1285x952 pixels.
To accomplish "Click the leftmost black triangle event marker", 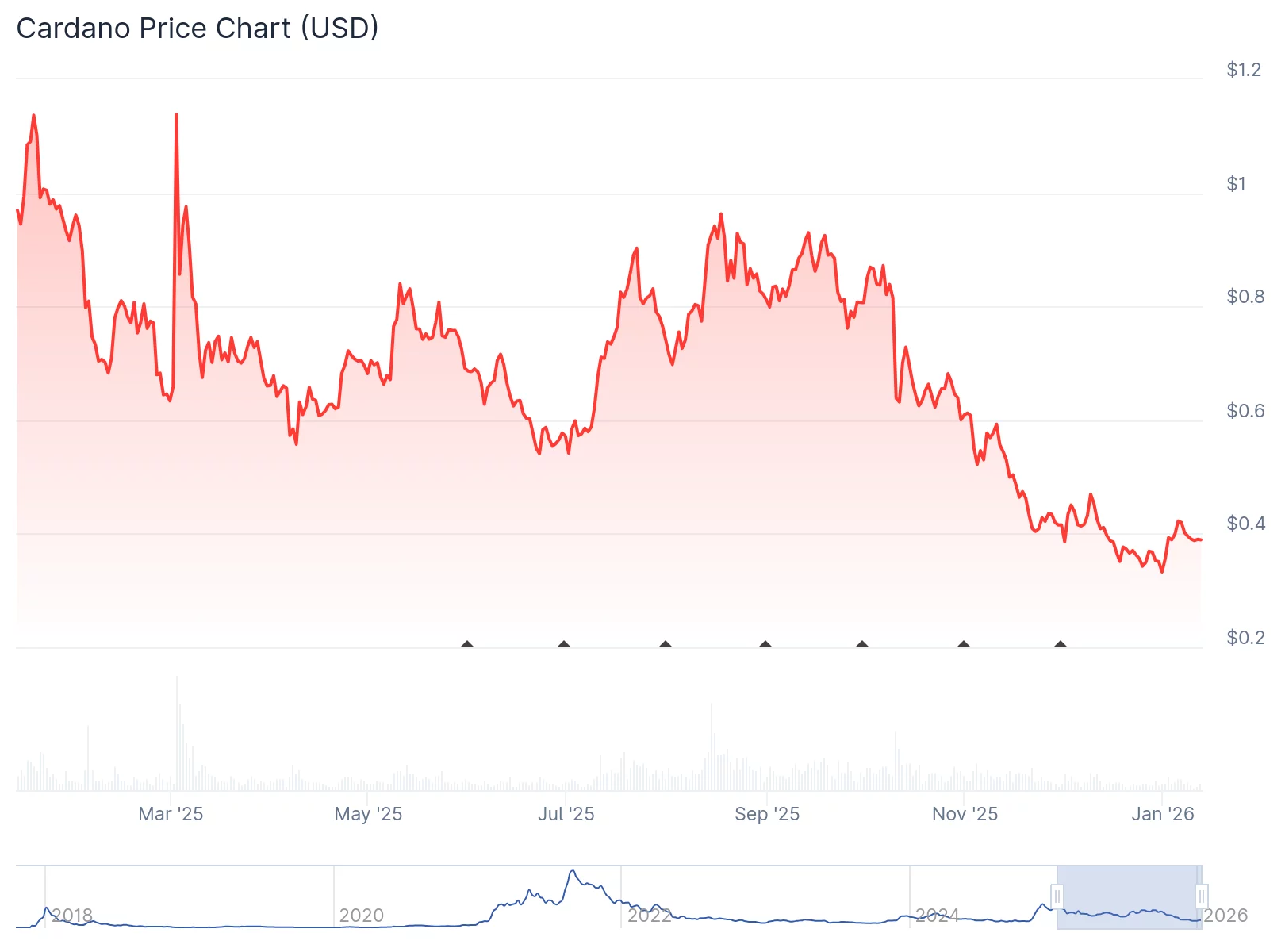I will (x=467, y=645).
